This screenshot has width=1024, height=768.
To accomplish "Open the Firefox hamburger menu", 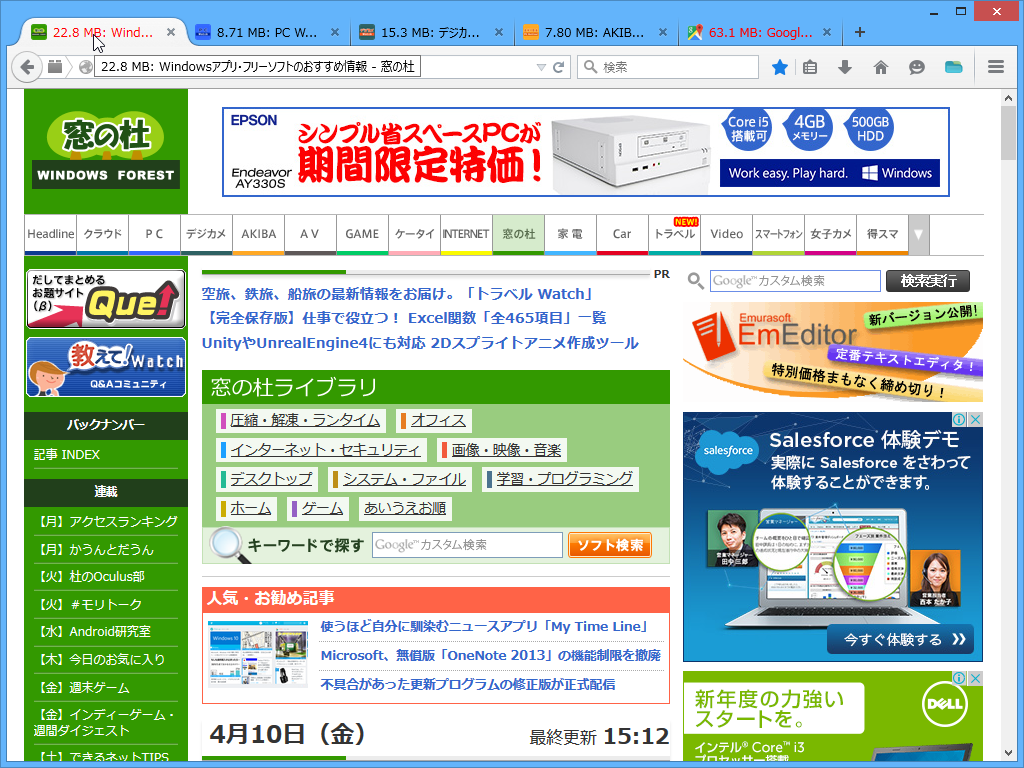I will (995, 67).
